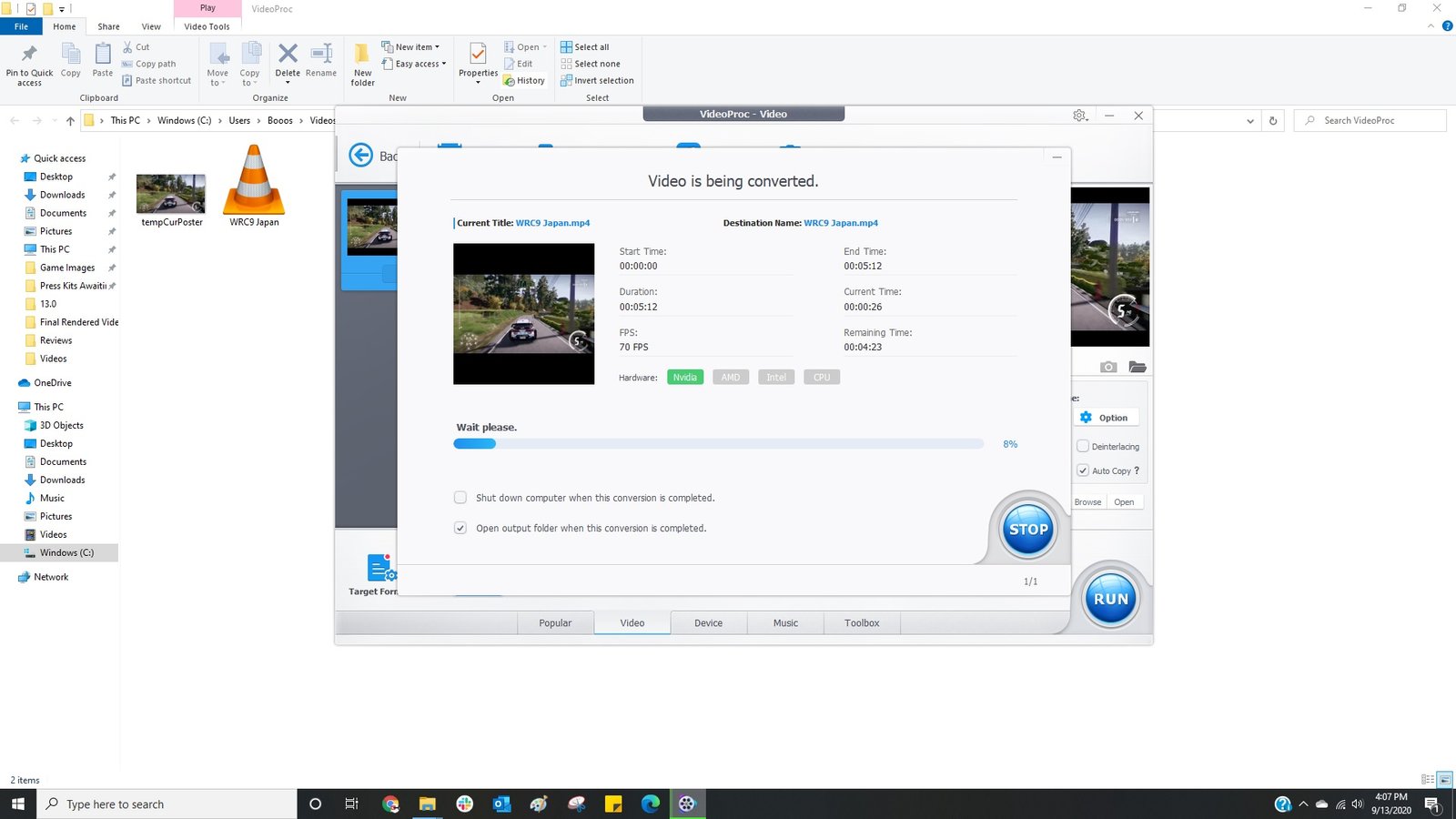Open the Target Format icon
The height and width of the screenshot is (819, 1456).
click(380, 568)
